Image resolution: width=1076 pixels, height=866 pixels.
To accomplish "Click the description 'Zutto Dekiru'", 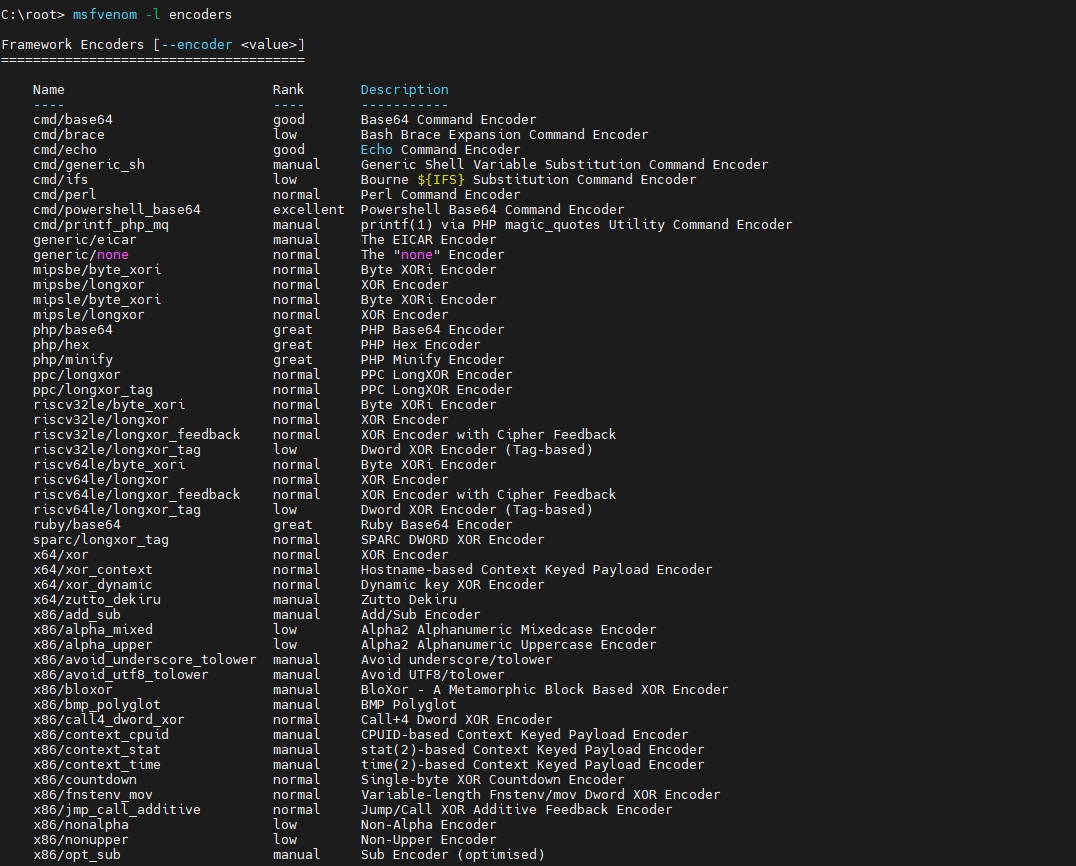I will [408, 600].
